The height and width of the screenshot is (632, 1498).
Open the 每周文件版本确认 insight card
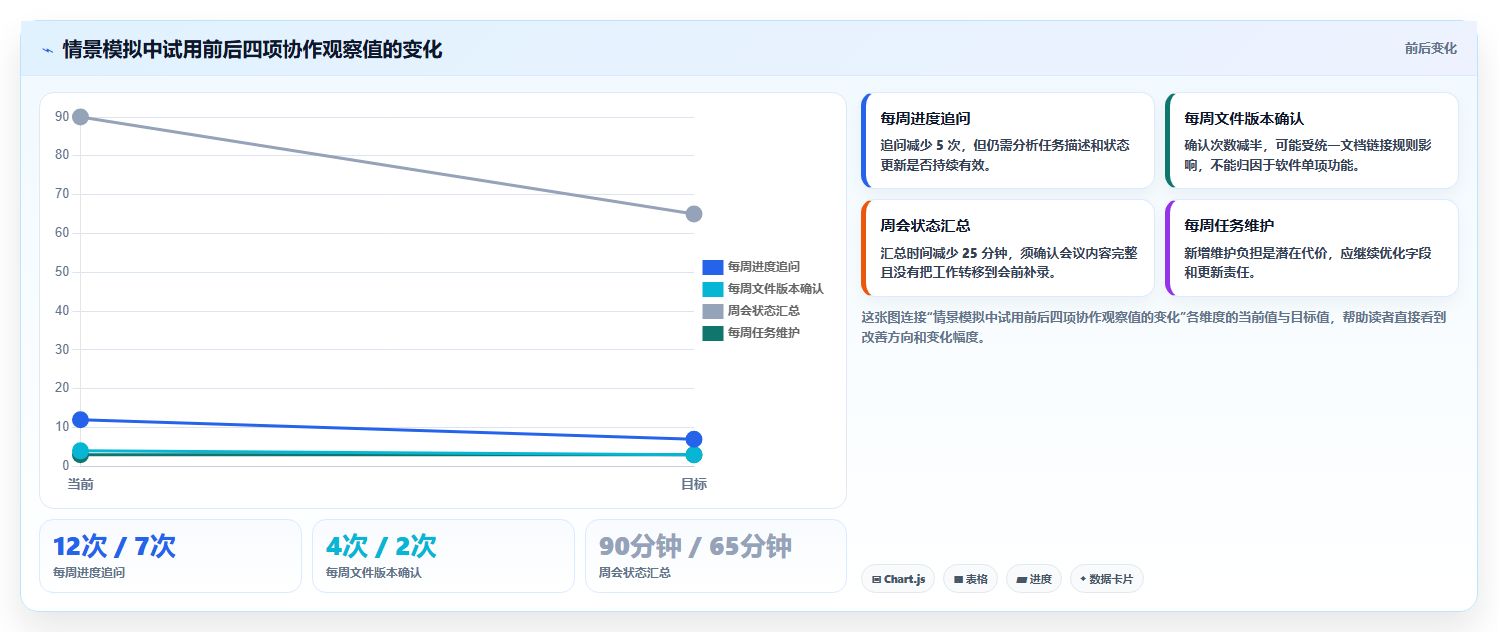coord(1311,141)
